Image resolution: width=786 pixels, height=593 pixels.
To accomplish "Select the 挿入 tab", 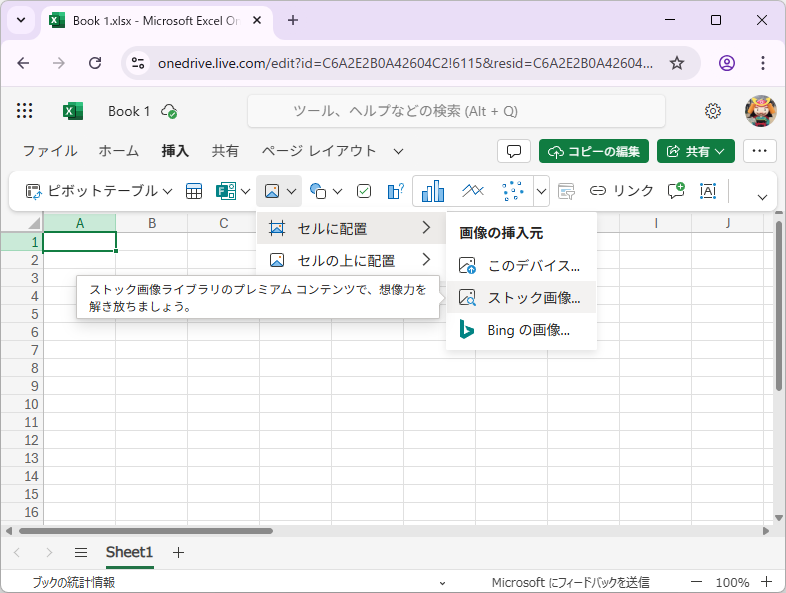I will (x=175, y=151).
